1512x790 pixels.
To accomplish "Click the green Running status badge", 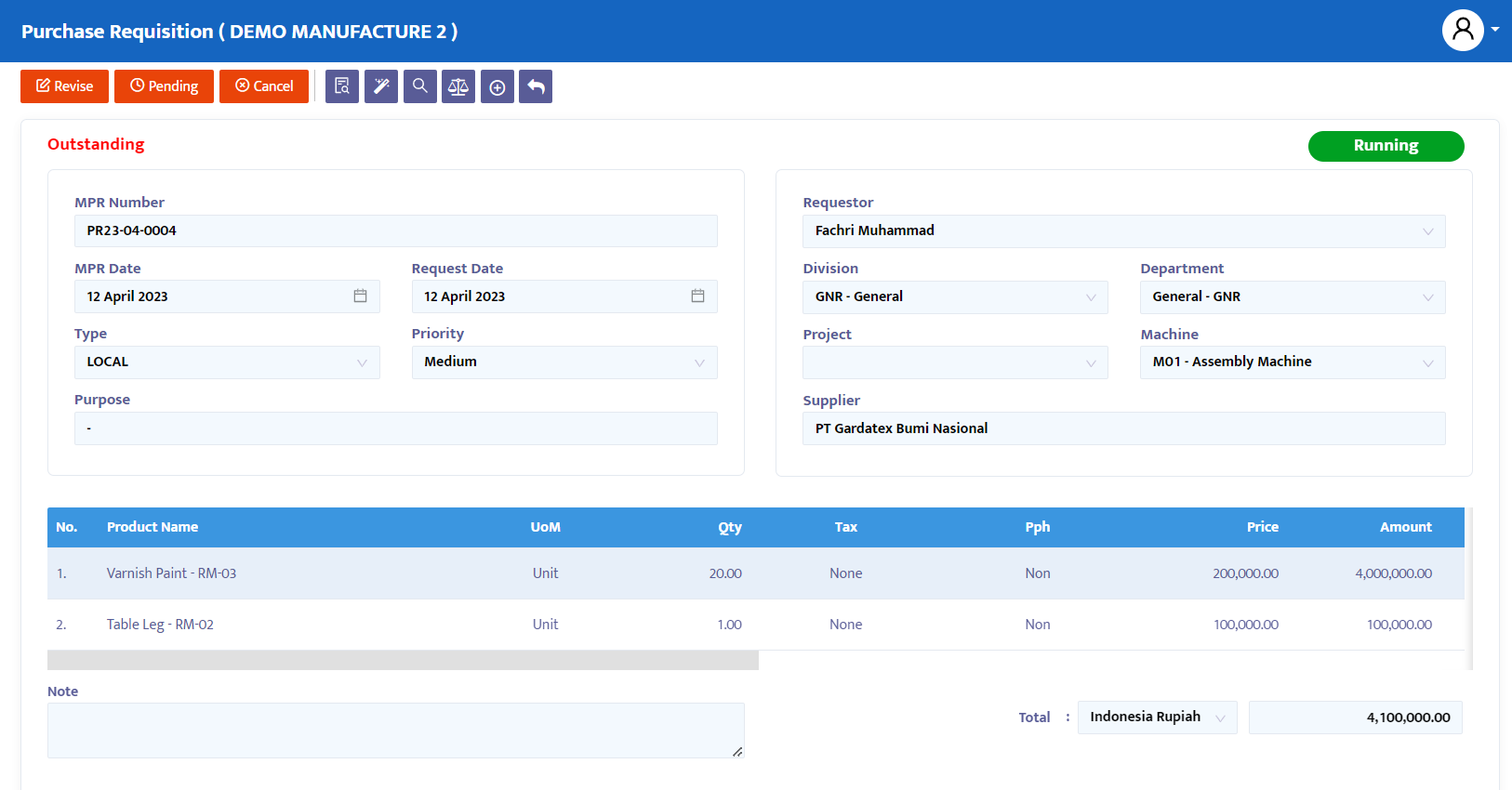I will click(x=1386, y=146).
